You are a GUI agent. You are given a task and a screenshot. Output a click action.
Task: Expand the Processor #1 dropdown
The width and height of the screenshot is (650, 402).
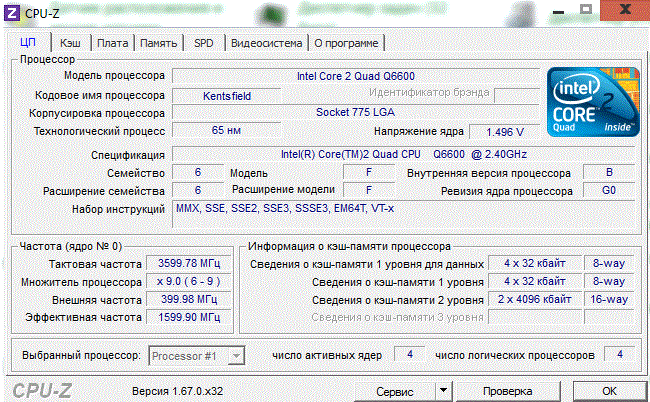coord(236,356)
